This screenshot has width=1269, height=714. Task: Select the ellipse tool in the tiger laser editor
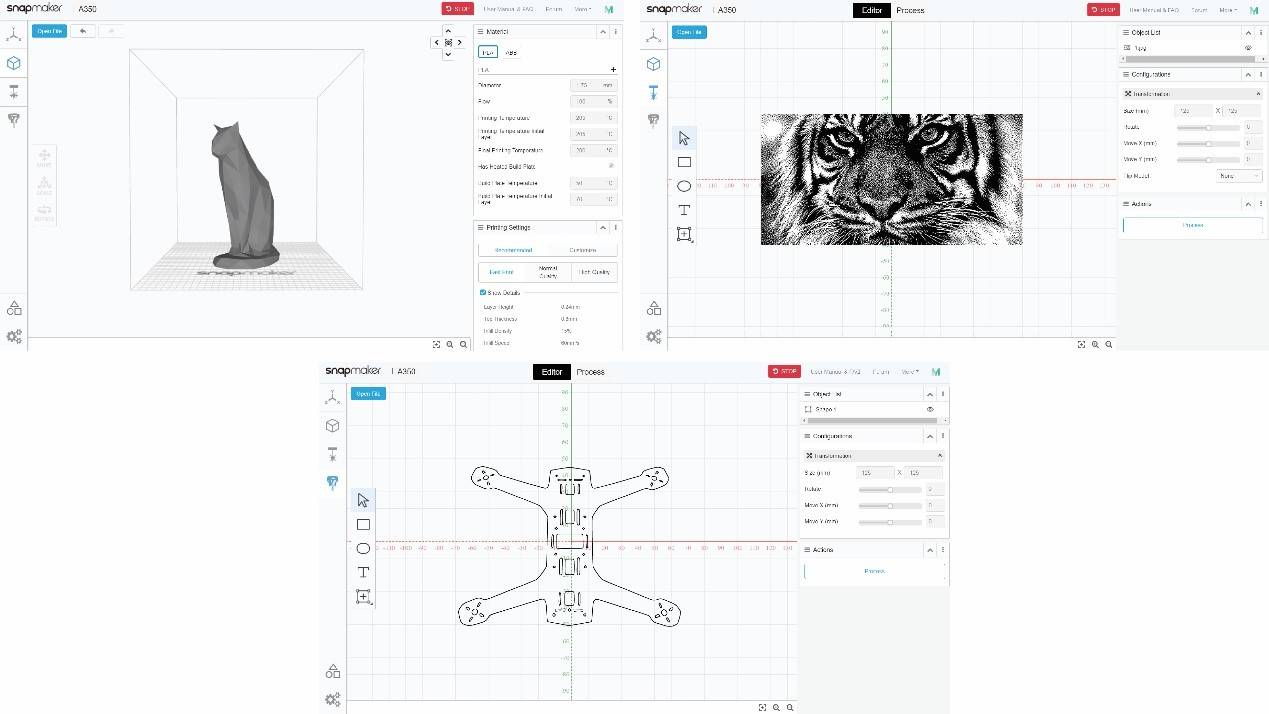pyautogui.click(x=684, y=186)
